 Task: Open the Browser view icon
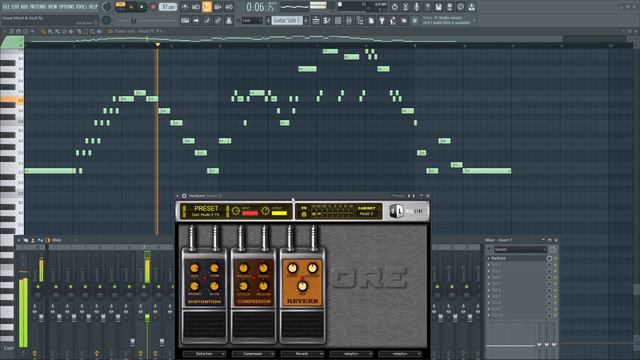click(360, 20)
